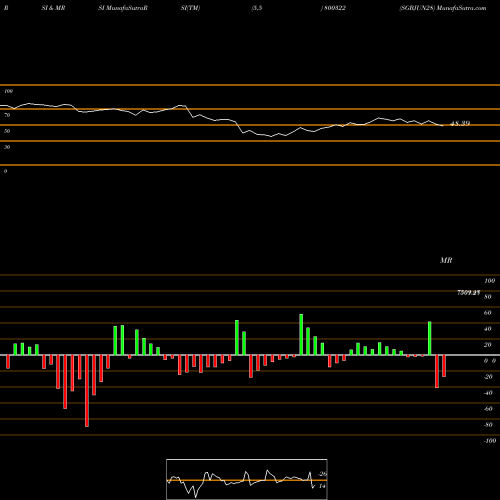The image size is (500, 500).
Task: Click the RSI value label 48.39
Action: pos(460,124)
